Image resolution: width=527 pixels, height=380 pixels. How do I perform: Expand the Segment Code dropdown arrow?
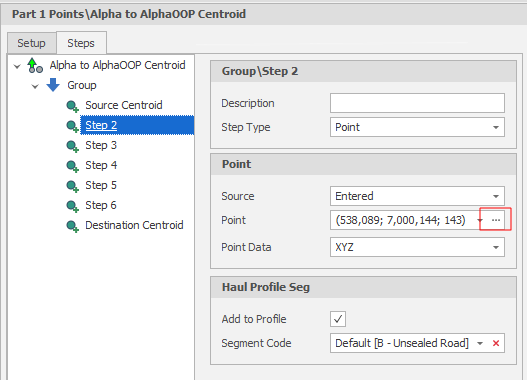click(x=480, y=343)
